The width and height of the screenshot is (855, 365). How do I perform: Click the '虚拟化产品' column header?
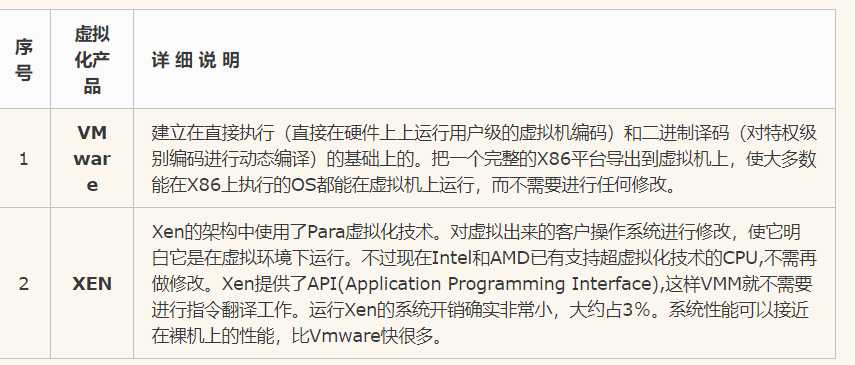pos(92,59)
